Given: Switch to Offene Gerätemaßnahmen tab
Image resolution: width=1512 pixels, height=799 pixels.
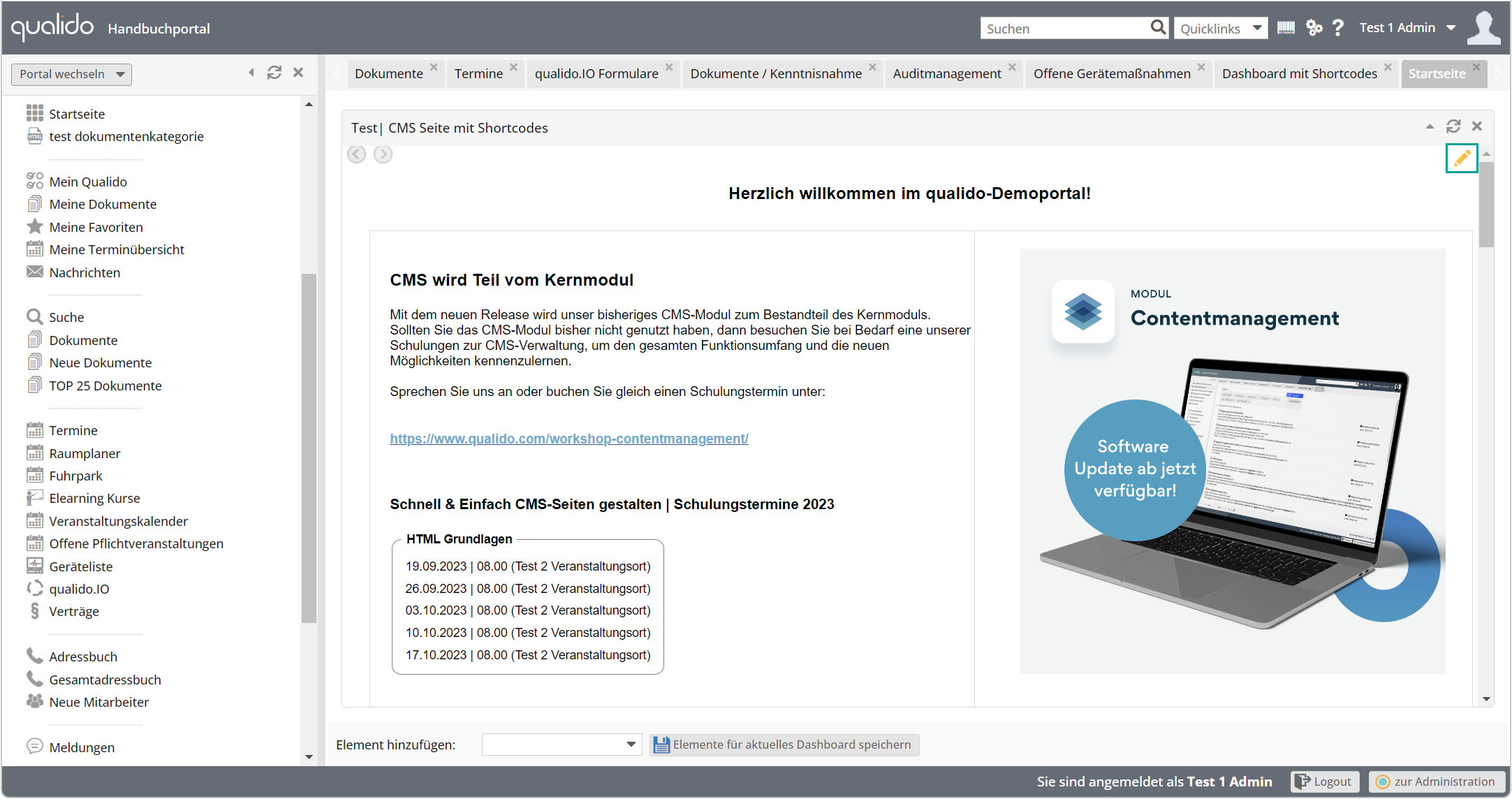Looking at the screenshot, I should click(1112, 73).
